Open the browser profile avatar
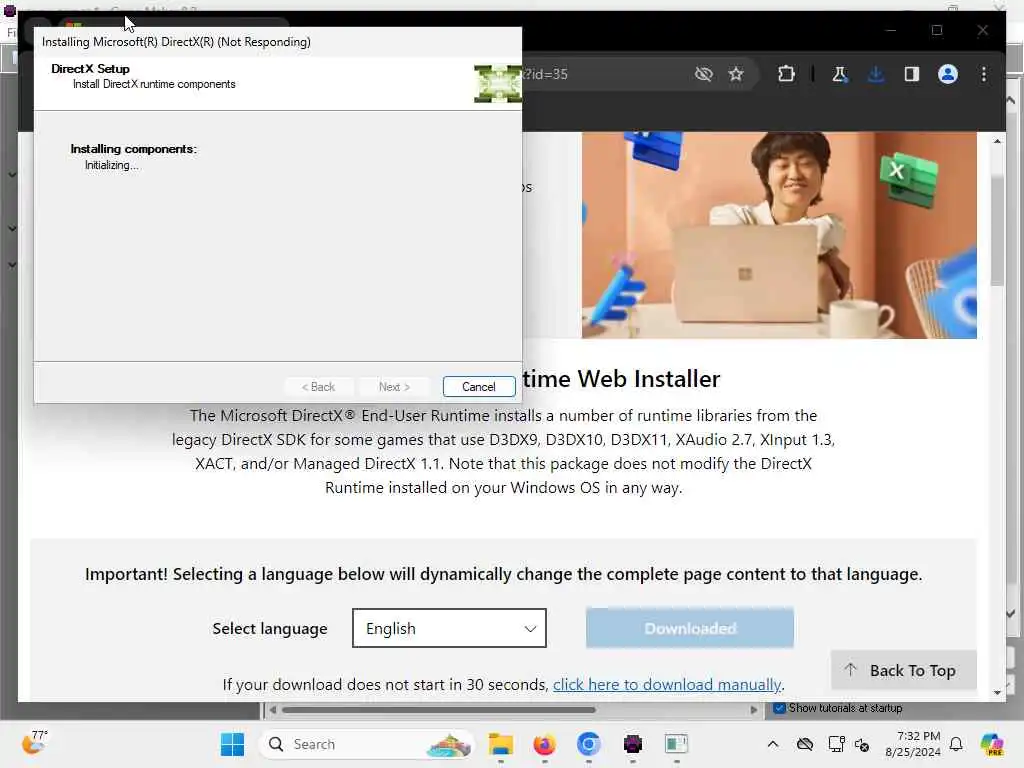This screenshot has height=768, width=1024. click(x=948, y=74)
